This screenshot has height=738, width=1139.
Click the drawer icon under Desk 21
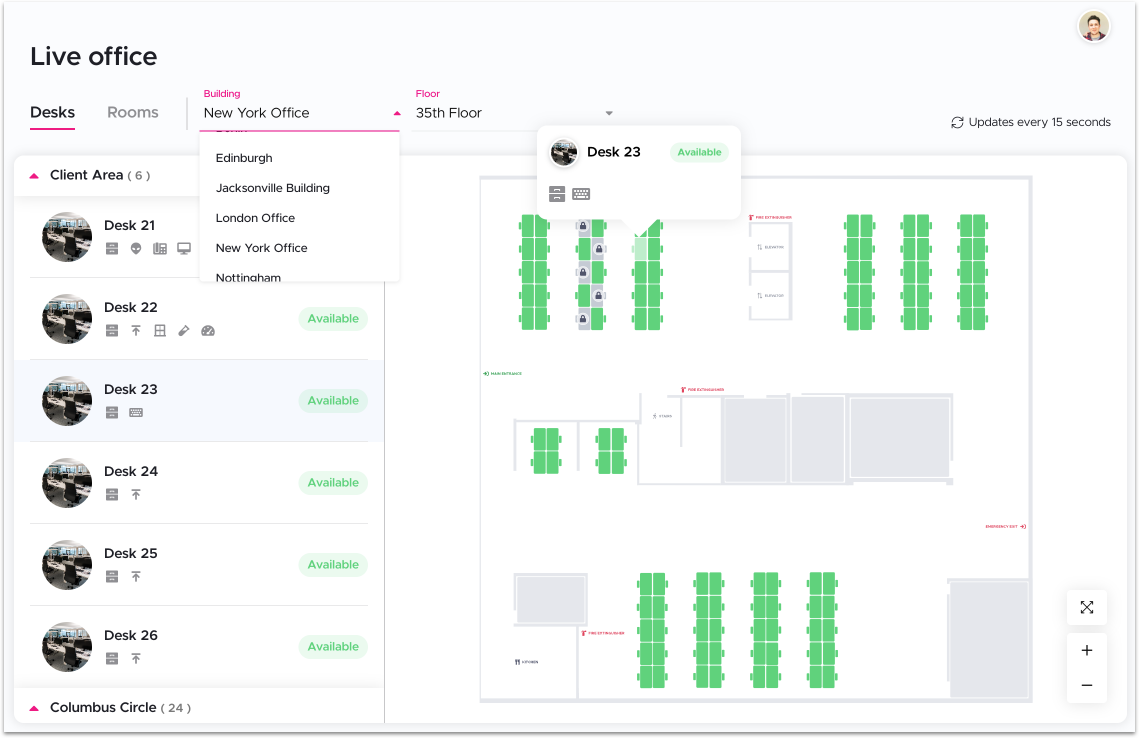[x=112, y=248]
